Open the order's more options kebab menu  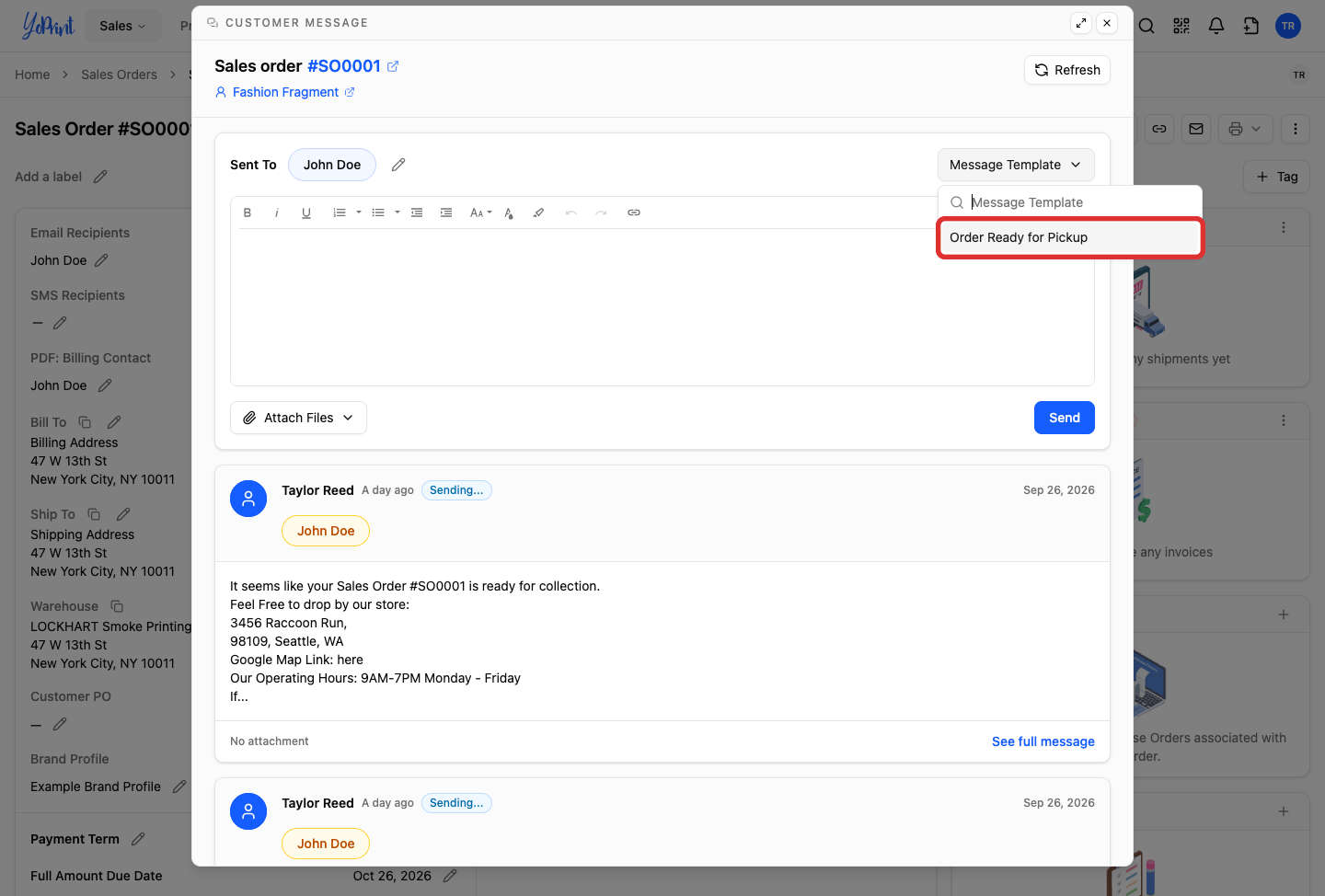click(x=1296, y=129)
